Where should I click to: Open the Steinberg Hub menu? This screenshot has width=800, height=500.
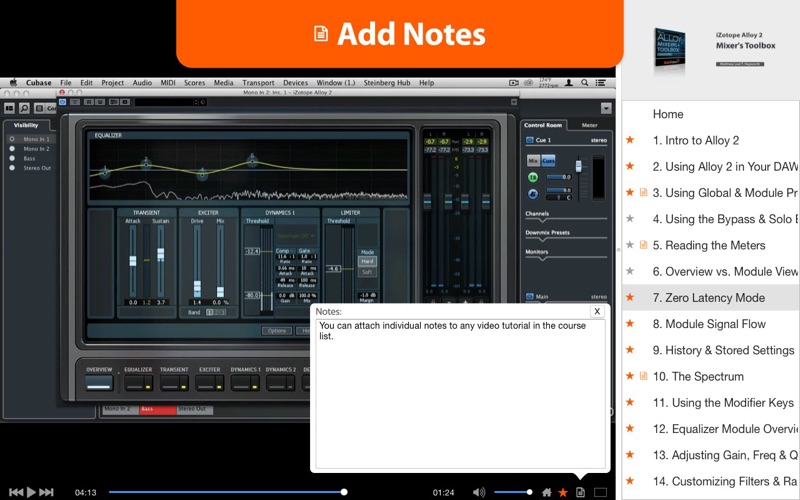point(387,83)
